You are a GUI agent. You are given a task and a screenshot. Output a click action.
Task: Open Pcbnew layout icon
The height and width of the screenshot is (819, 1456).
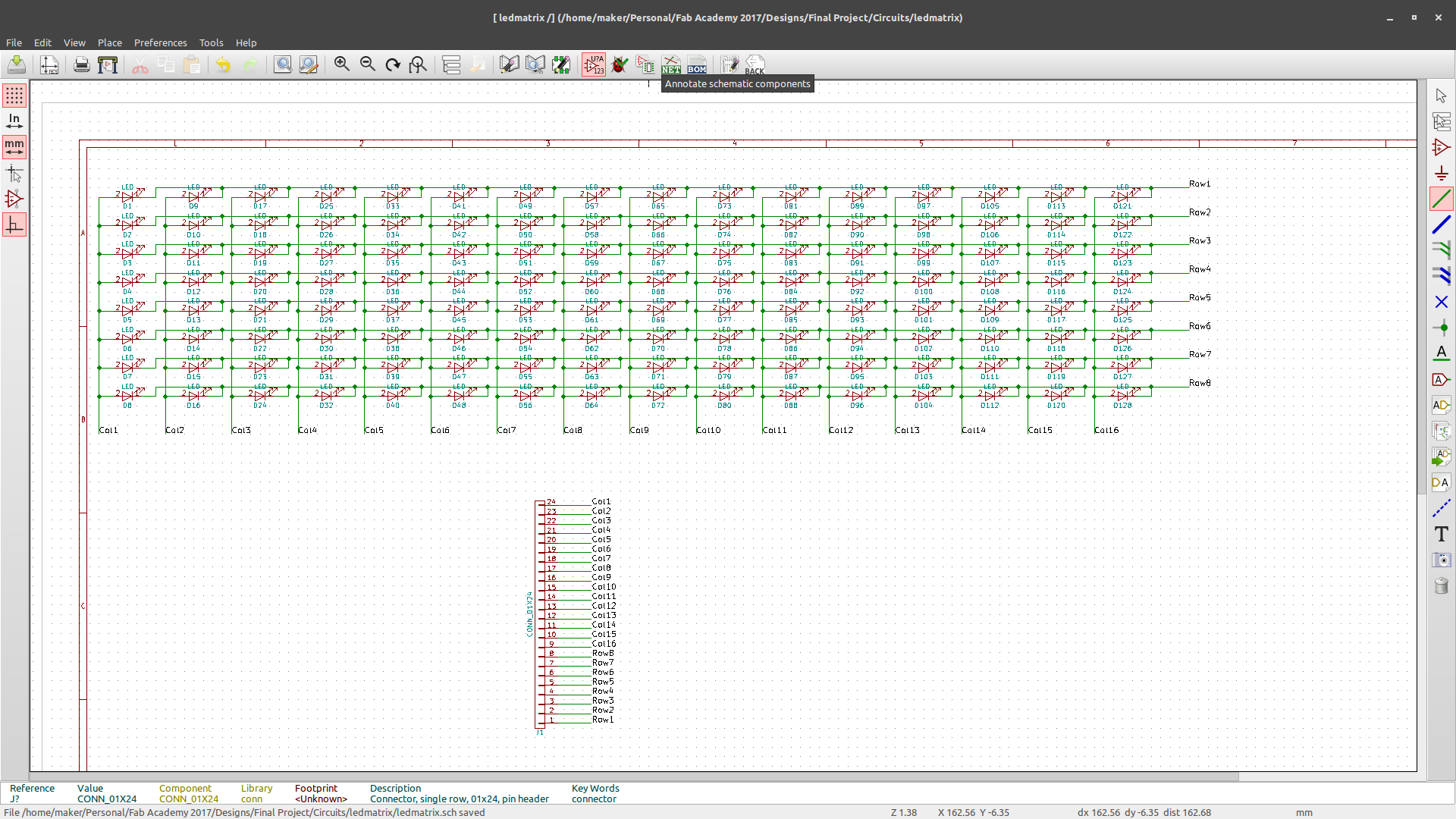tap(730, 64)
